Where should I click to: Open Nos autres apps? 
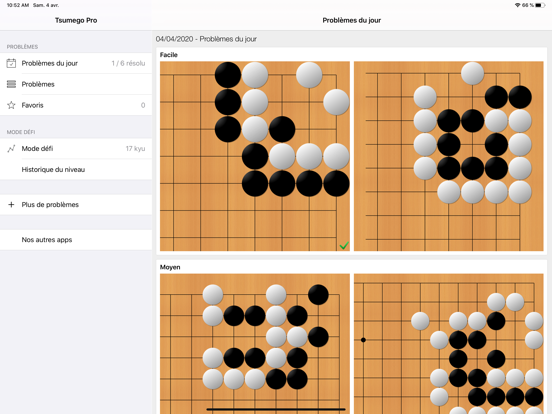coord(76,240)
